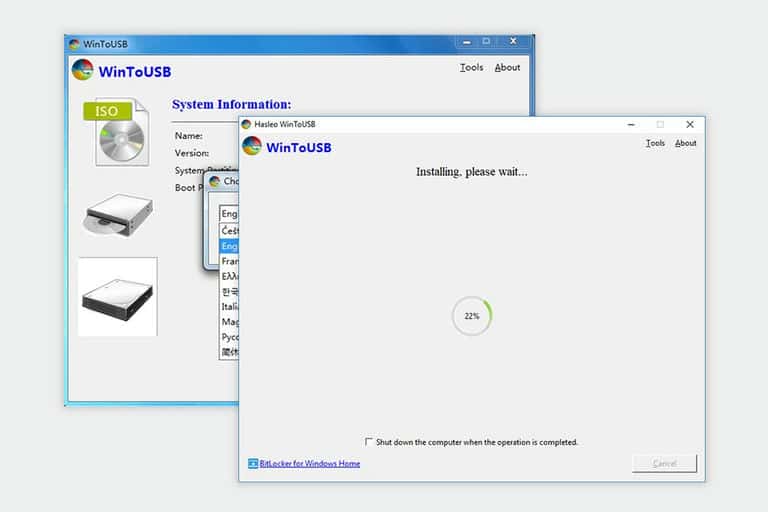Expand the language combo box showing Eng
This screenshot has height=512, width=768.
pyautogui.click(x=229, y=214)
